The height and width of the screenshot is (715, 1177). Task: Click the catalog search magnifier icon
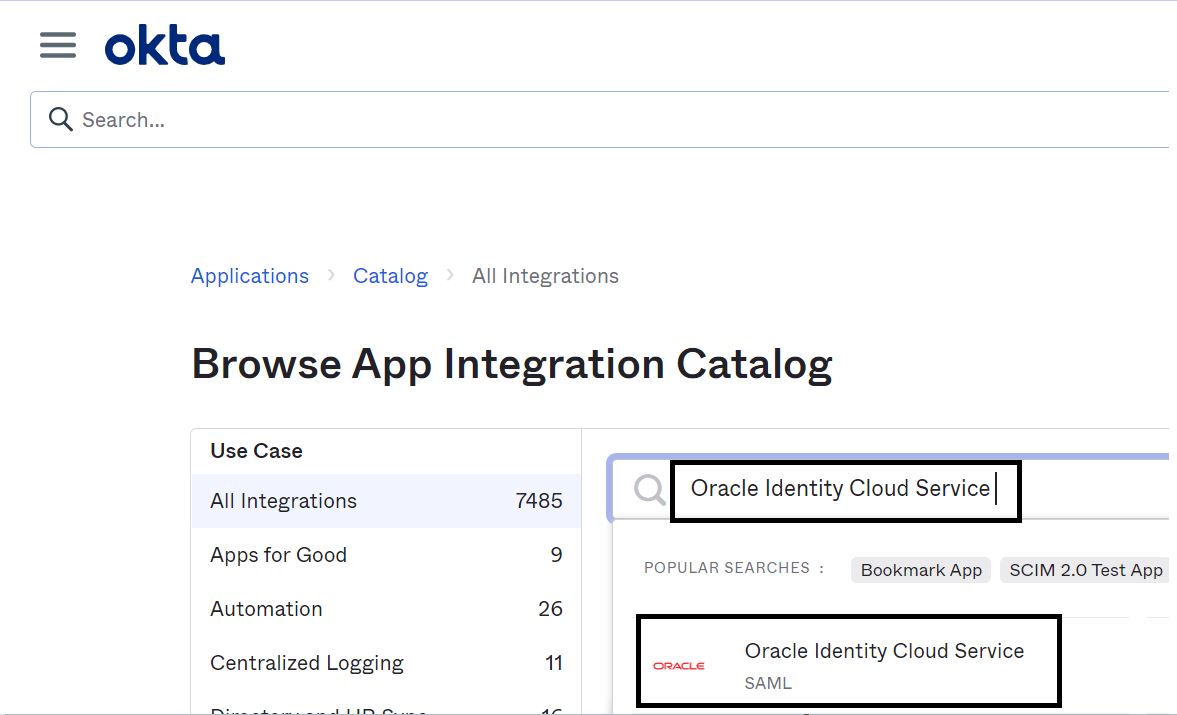[x=650, y=489]
